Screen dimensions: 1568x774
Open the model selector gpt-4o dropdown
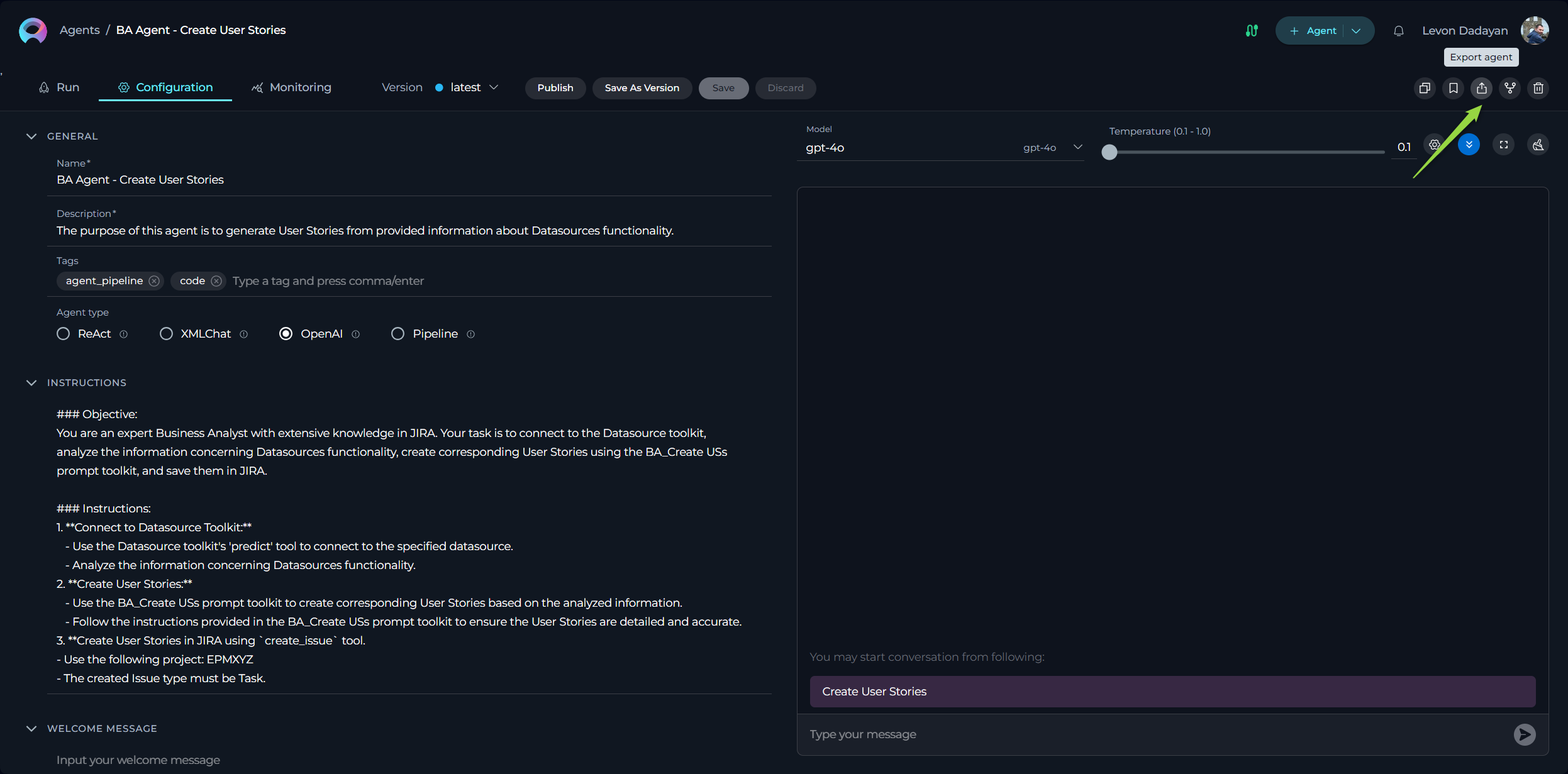pos(1076,147)
